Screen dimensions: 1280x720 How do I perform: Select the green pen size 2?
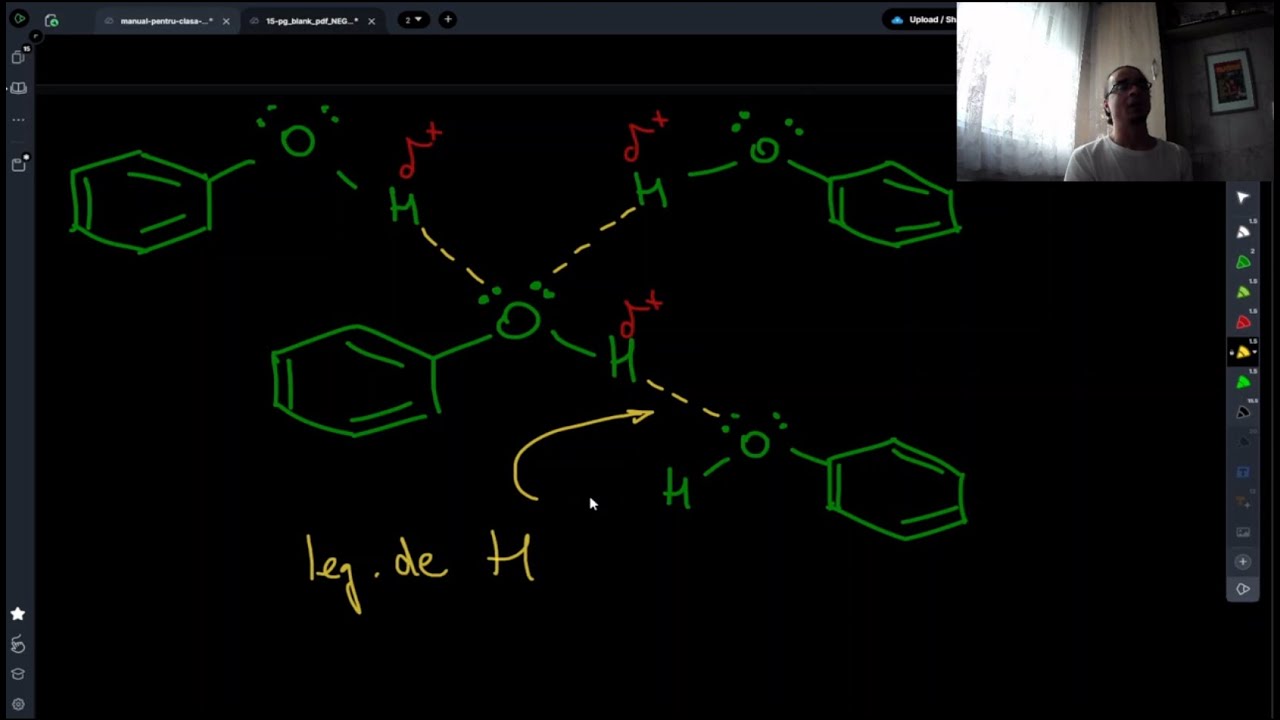coord(1243,261)
